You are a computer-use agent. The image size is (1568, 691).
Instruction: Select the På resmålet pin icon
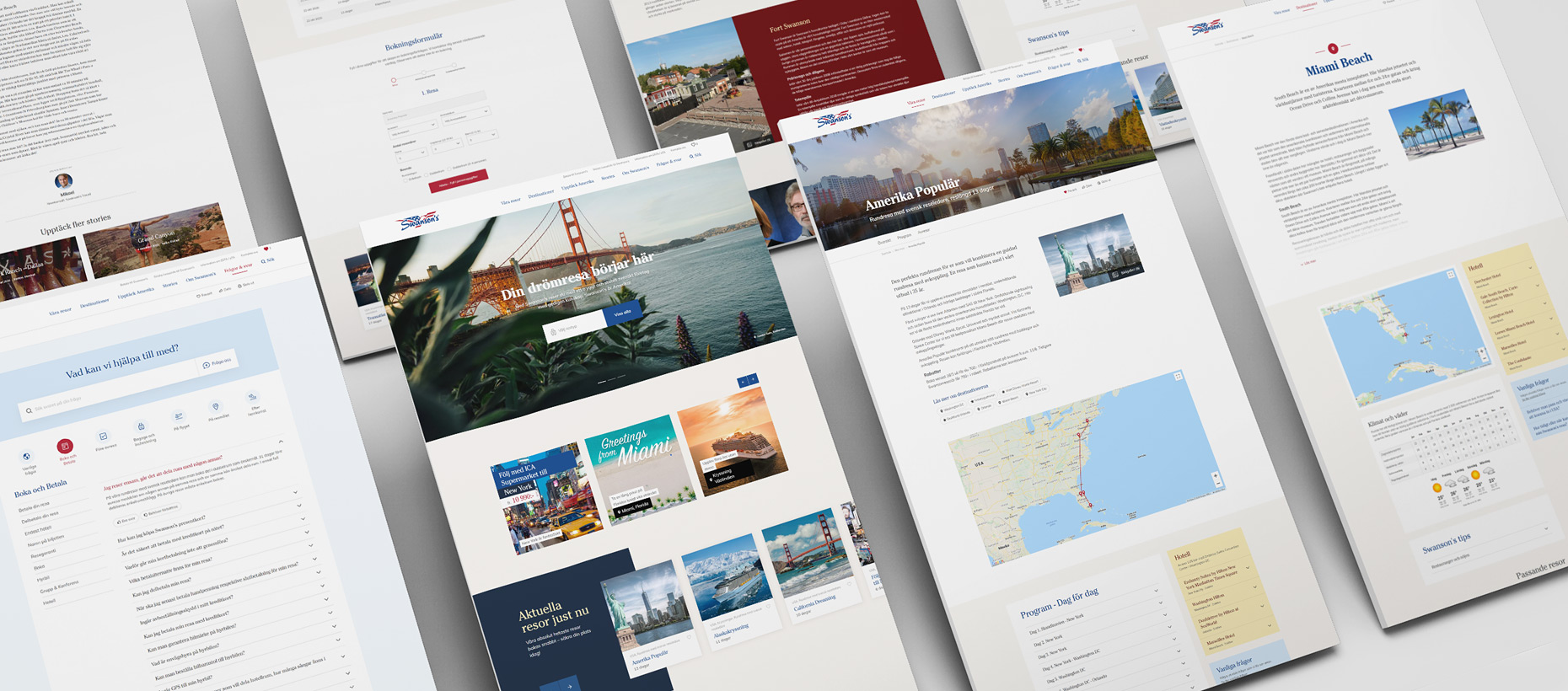pos(216,406)
